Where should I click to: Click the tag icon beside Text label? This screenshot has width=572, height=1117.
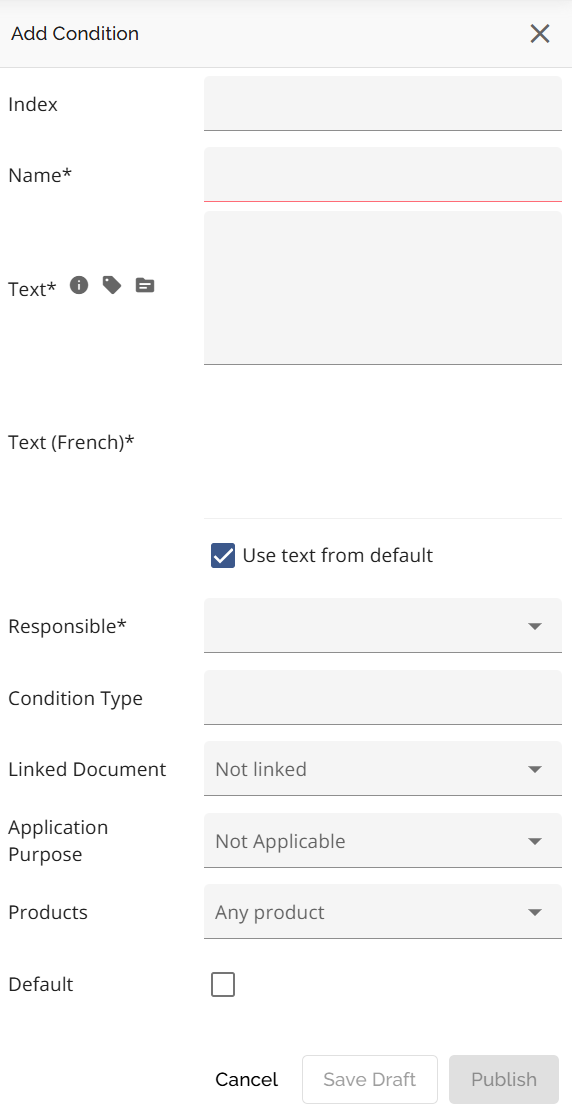(112, 286)
